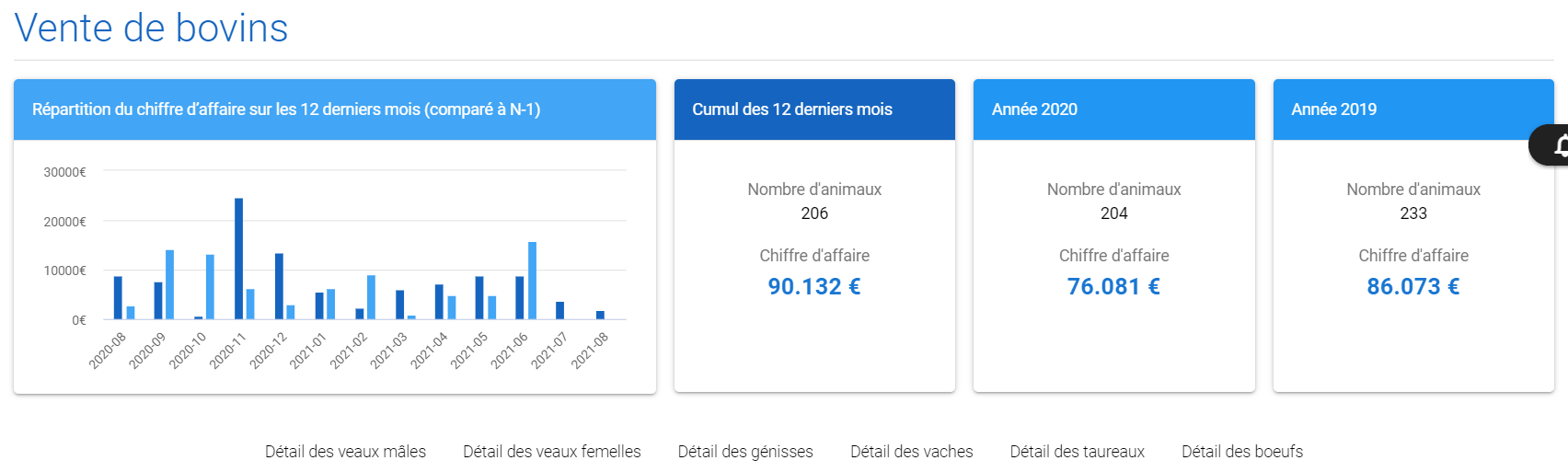Click the light blue bar for 2020-09
The image size is (1568, 472).
pyautogui.click(x=169, y=284)
